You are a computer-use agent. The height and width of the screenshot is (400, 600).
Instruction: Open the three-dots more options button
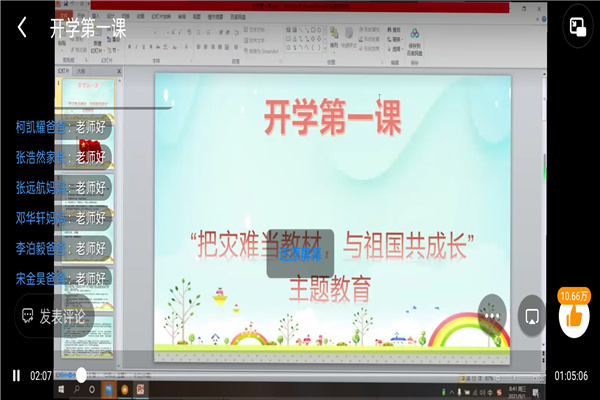(490, 315)
